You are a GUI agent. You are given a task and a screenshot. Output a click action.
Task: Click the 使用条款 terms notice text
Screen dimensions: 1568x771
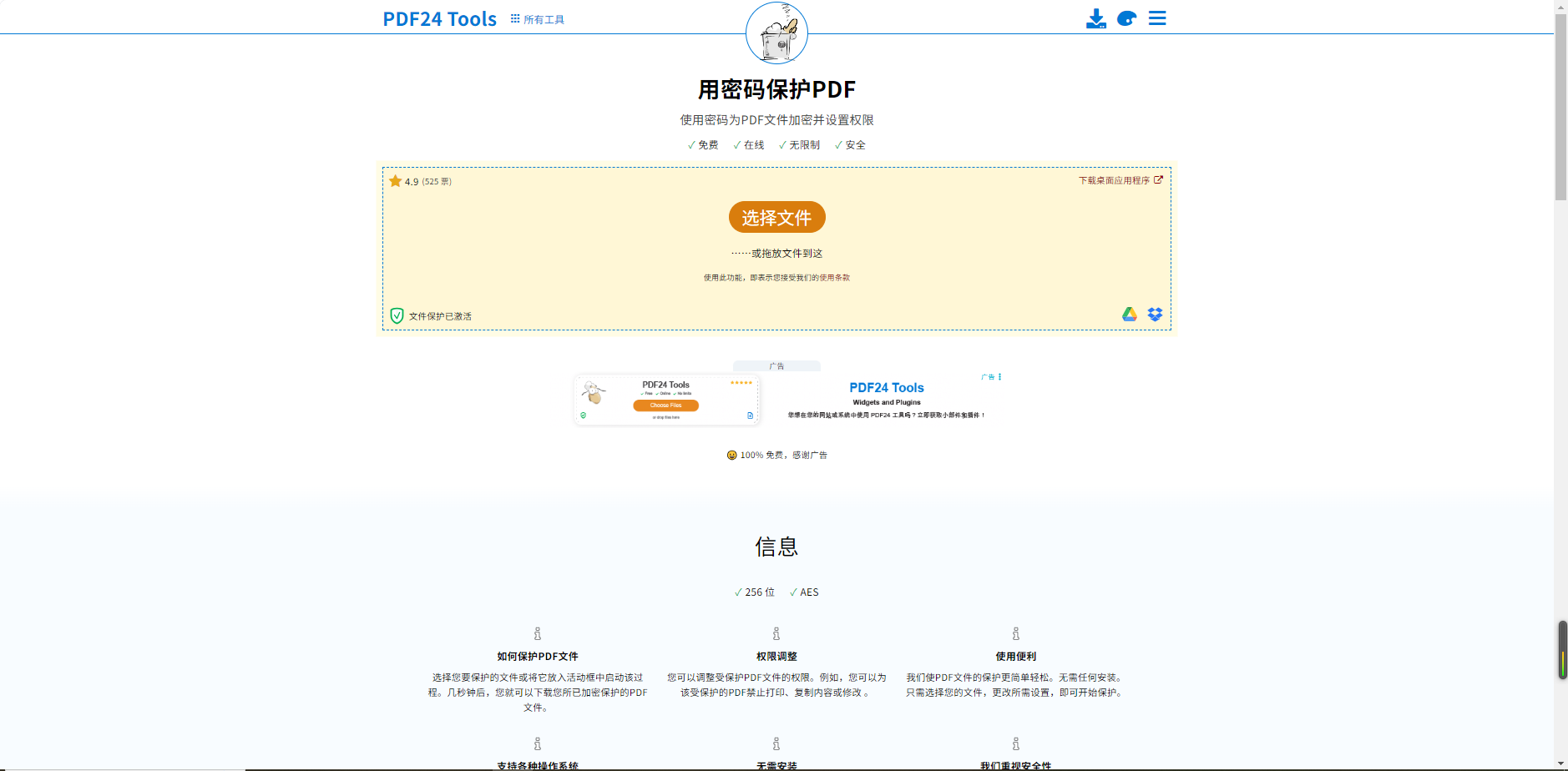[776, 278]
